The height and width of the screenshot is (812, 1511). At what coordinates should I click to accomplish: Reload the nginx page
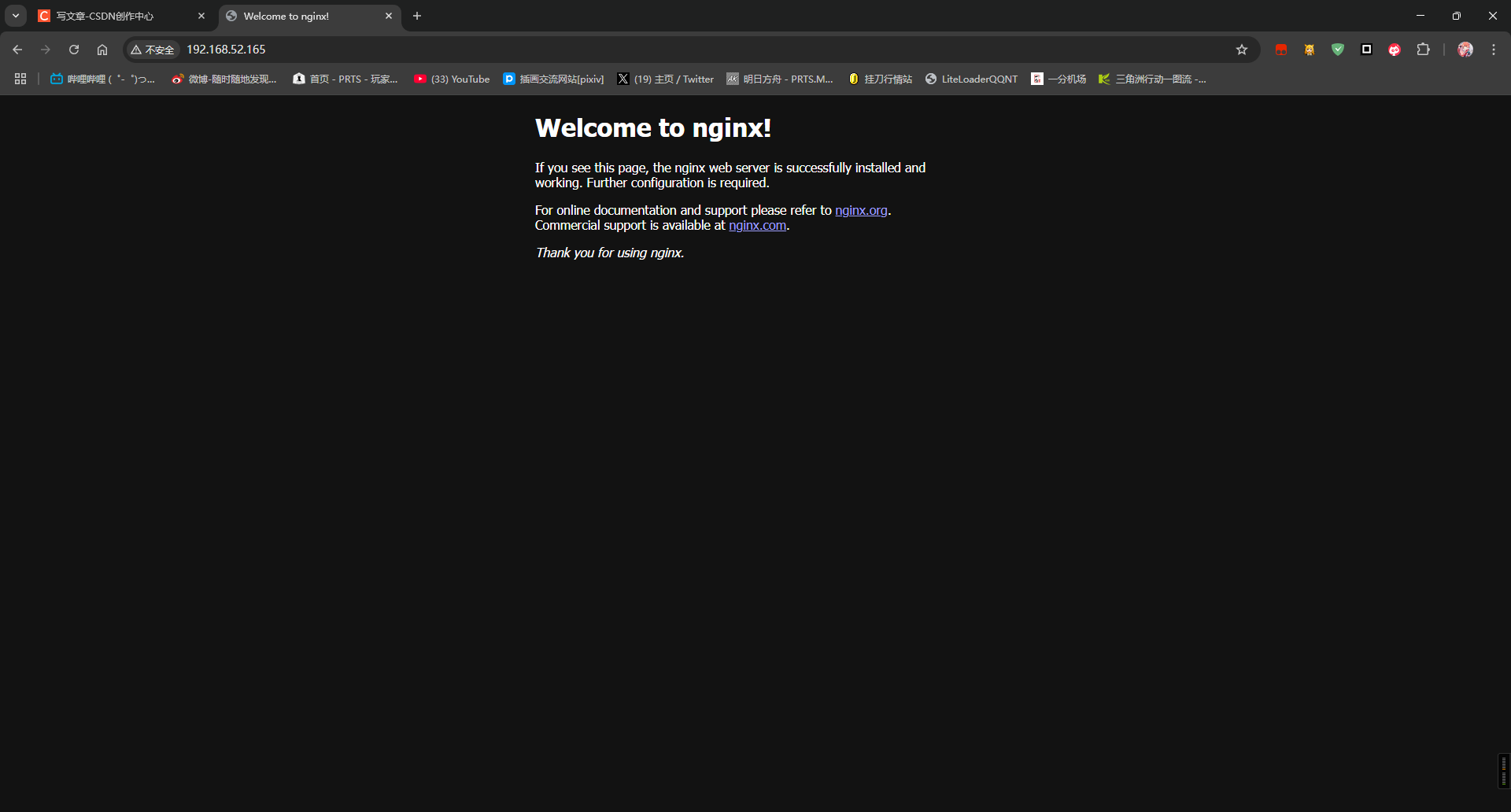(x=74, y=50)
